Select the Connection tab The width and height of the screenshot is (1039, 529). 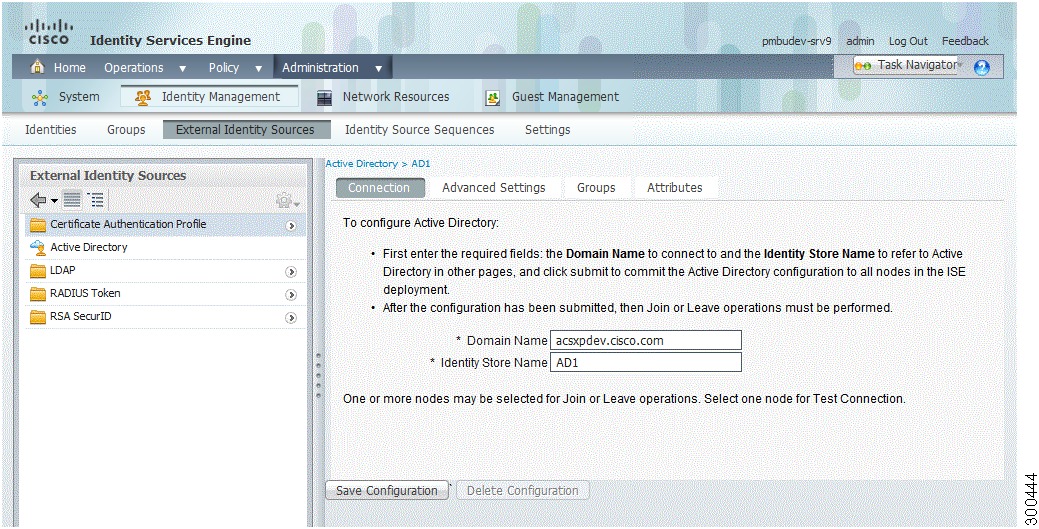(x=379, y=188)
